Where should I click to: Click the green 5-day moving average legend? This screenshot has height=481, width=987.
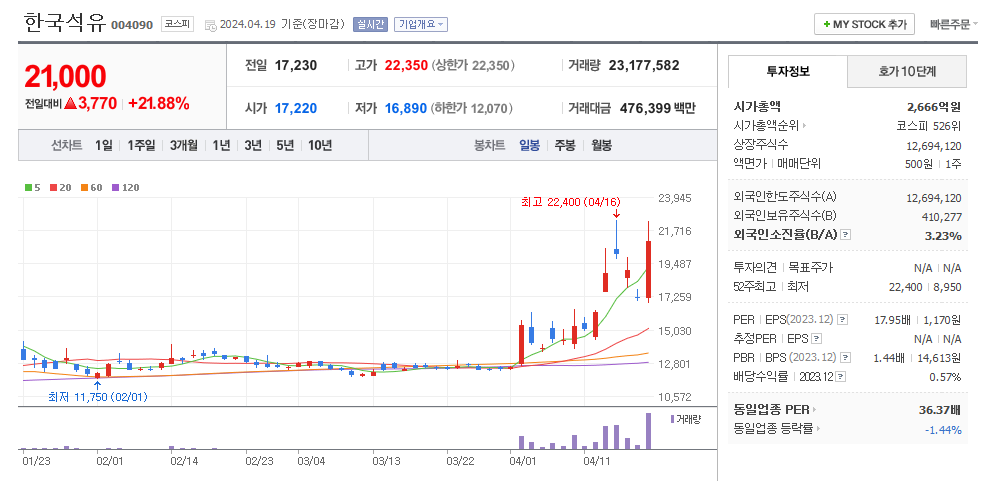32,188
